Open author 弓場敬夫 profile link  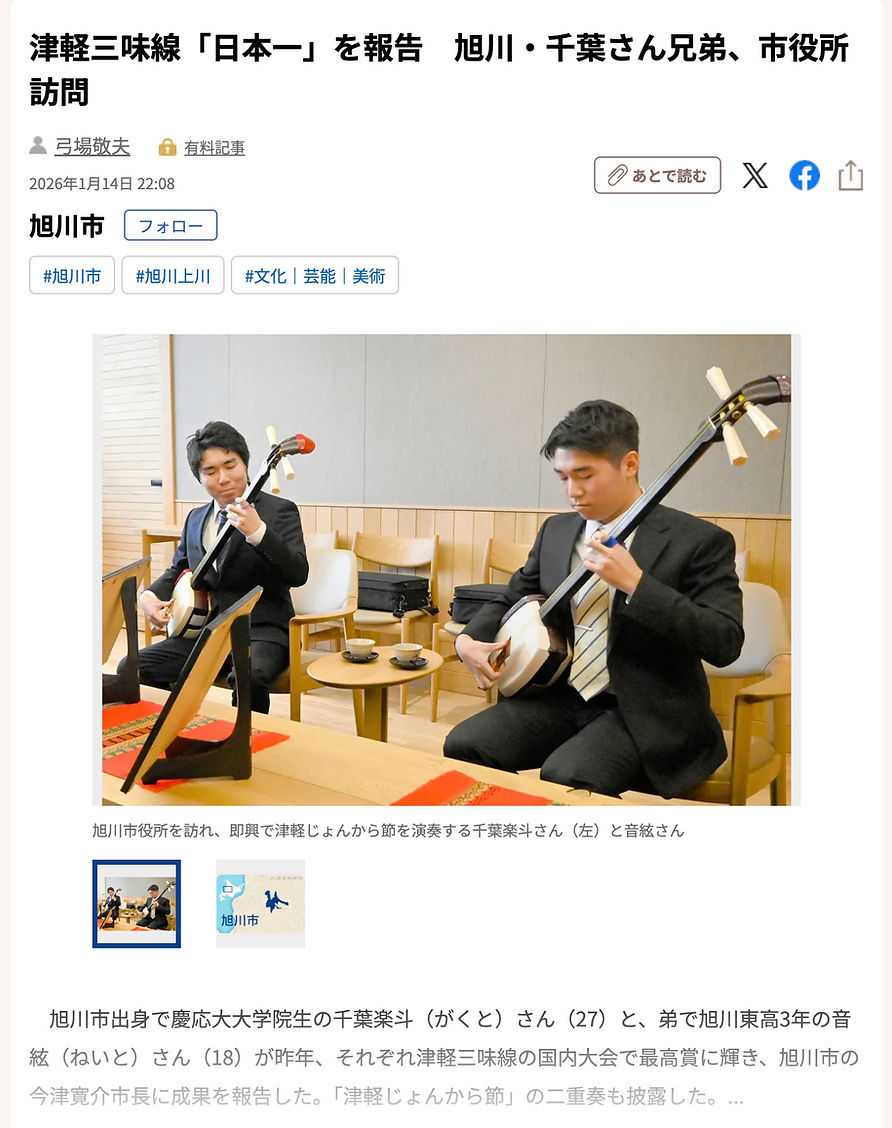point(92,147)
